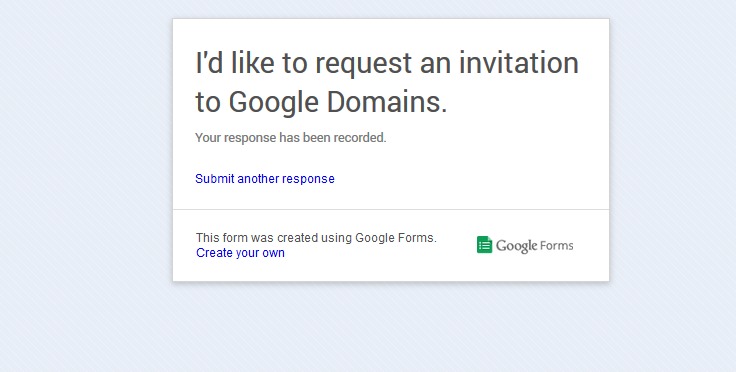Click the blank page area below the card
The height and width of the screenshot is (372, 736).
tap(391, 328)
